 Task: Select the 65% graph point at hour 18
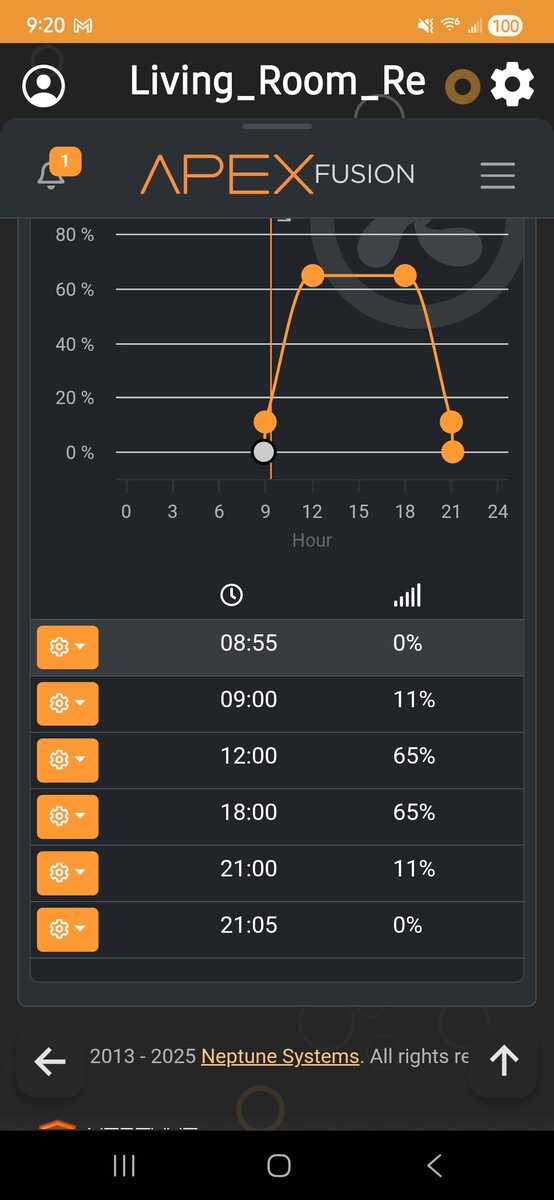tap(405, 275)
